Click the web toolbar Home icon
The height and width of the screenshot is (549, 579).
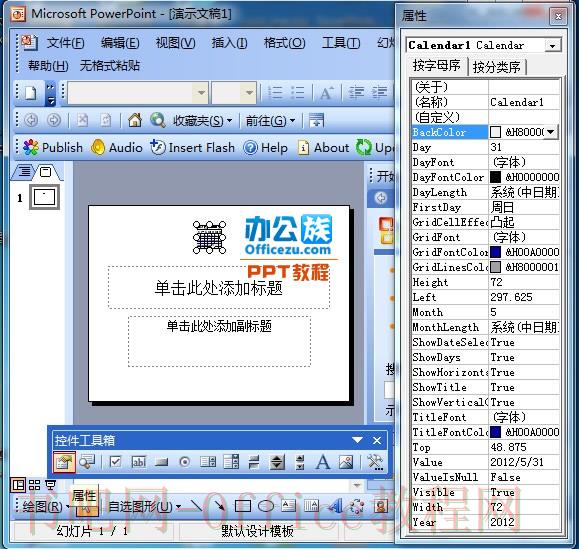pyautogui.click(x=134, y=120)
